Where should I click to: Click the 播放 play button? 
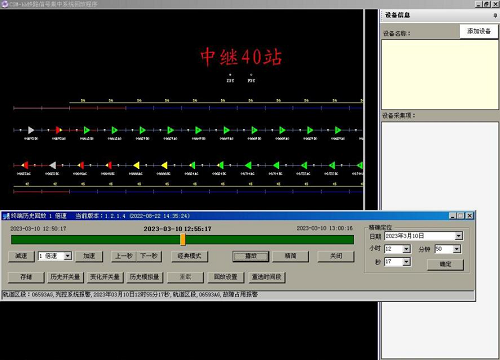pyautogui.click(x=251, y=256)
